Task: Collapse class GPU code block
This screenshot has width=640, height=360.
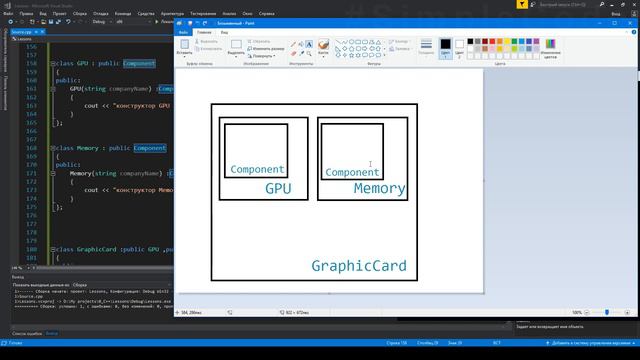Action: coord(53,64)
